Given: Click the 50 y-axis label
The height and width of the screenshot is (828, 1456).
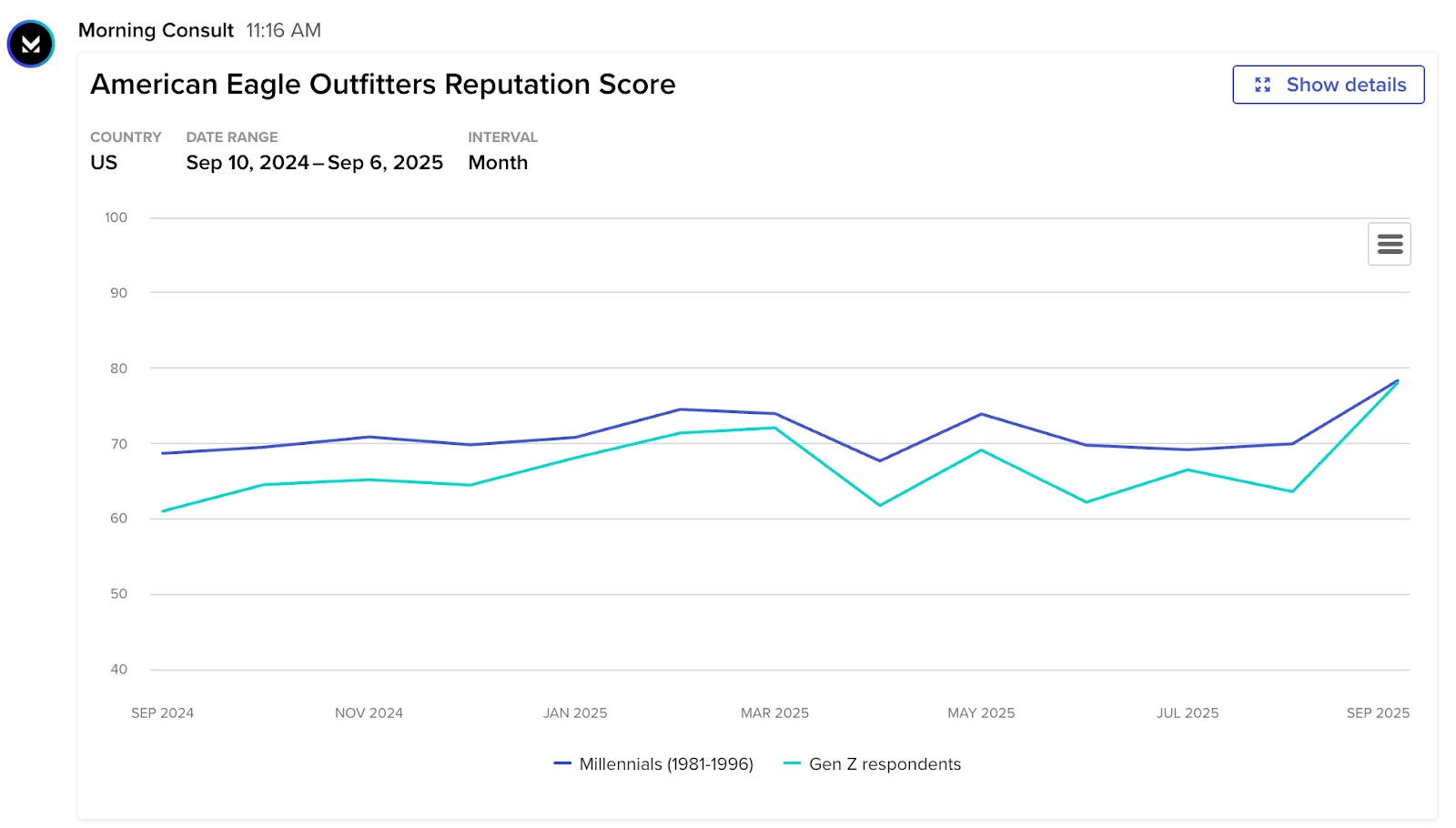Looking at the screenshot, I should 118,594.
